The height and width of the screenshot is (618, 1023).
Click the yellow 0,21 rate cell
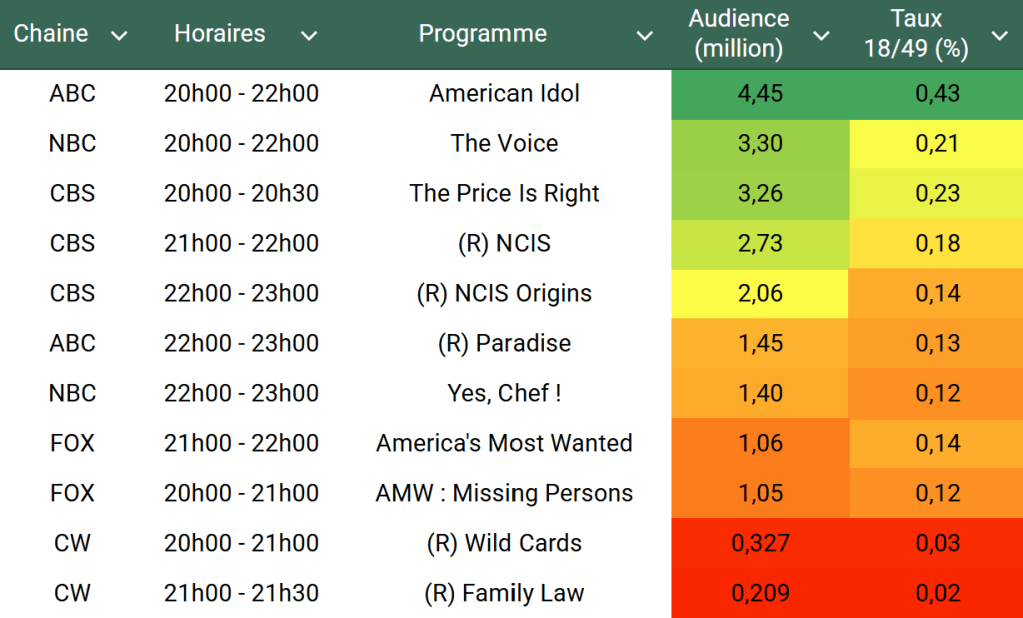[x=937, y=144]
